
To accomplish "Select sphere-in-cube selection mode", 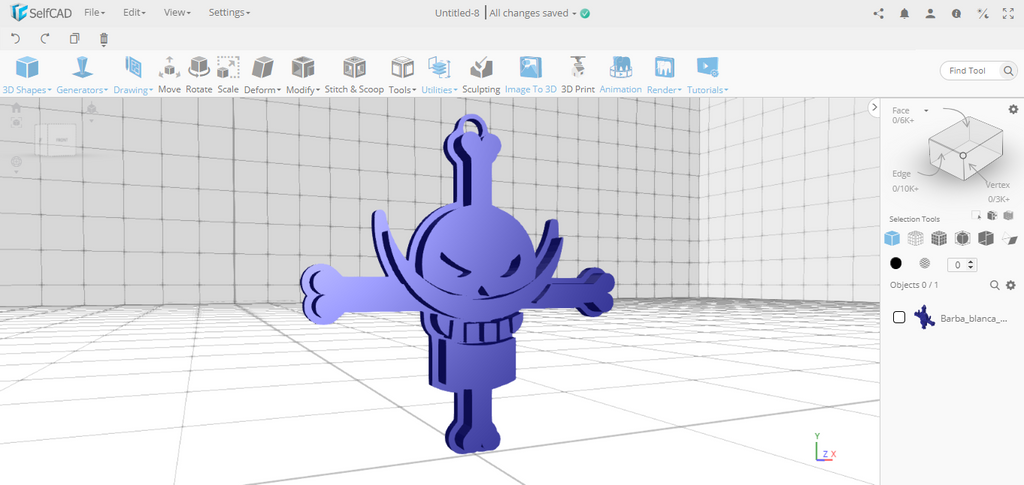I will [x=963, y=238].
